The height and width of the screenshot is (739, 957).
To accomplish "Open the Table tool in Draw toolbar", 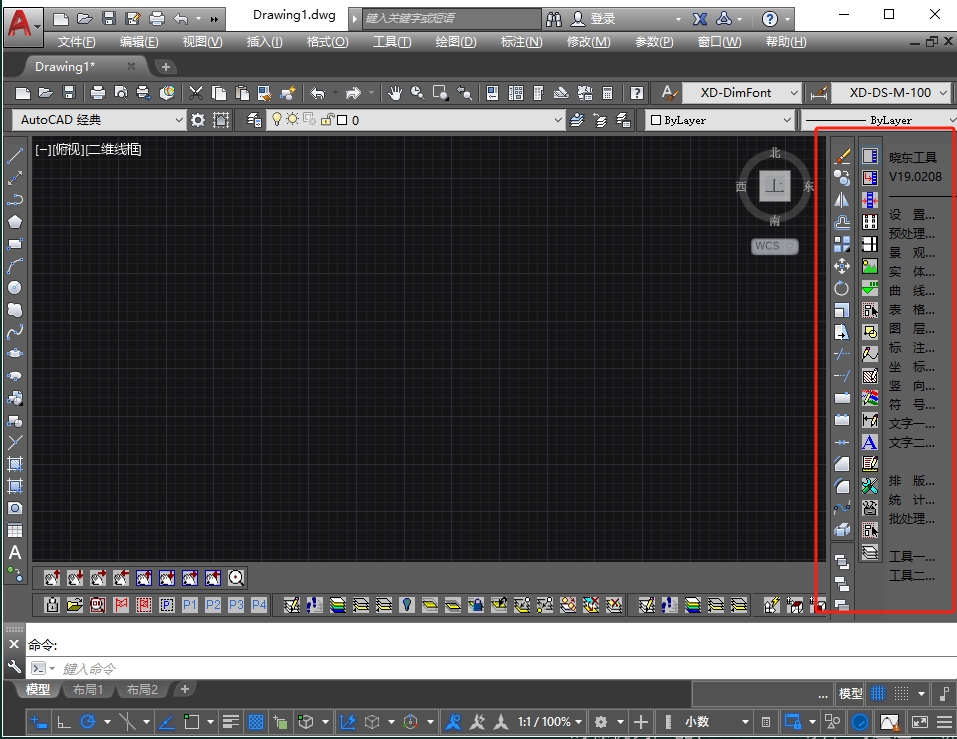I will point(15,530).
